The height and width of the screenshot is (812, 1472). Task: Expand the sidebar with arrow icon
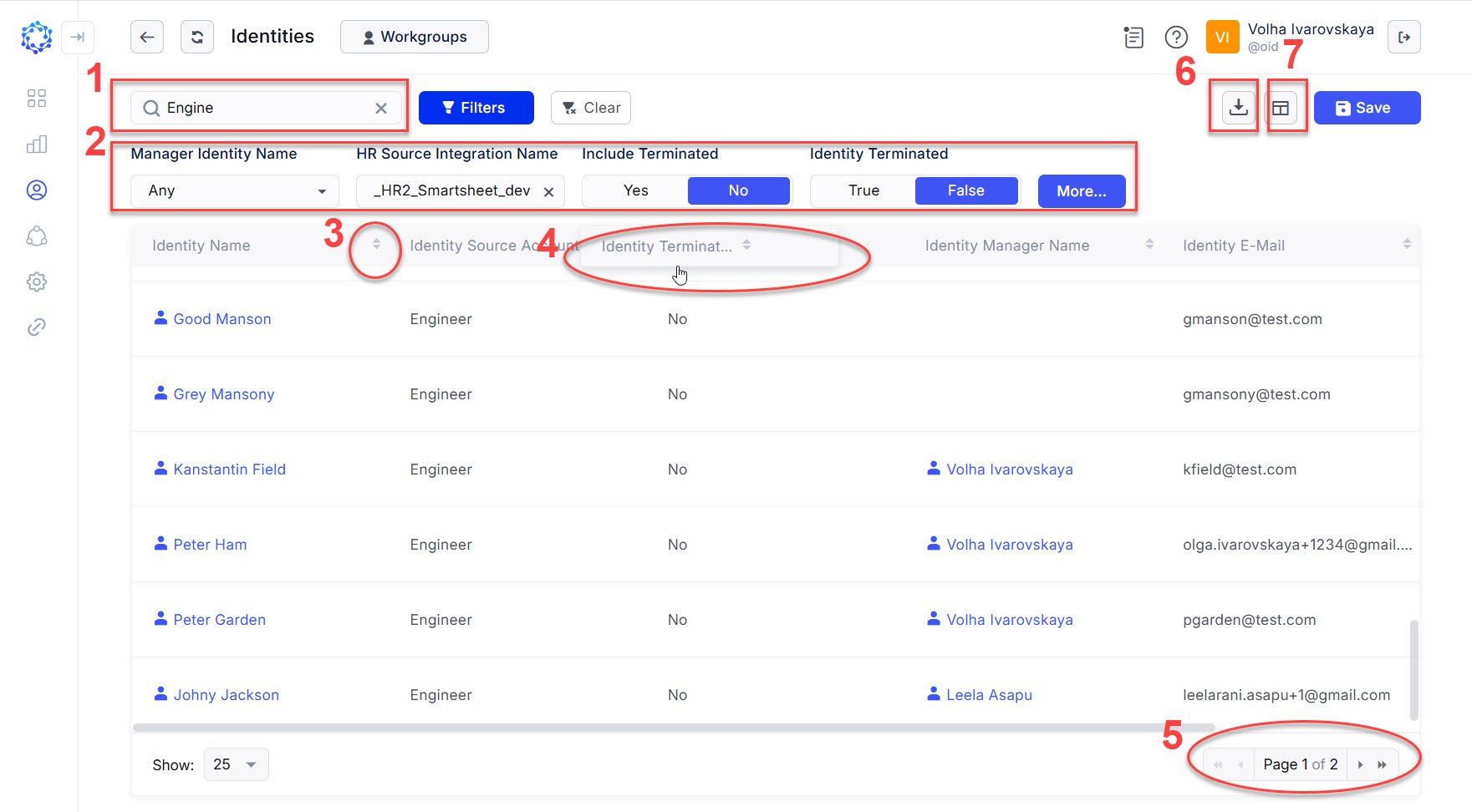(78, 37)
